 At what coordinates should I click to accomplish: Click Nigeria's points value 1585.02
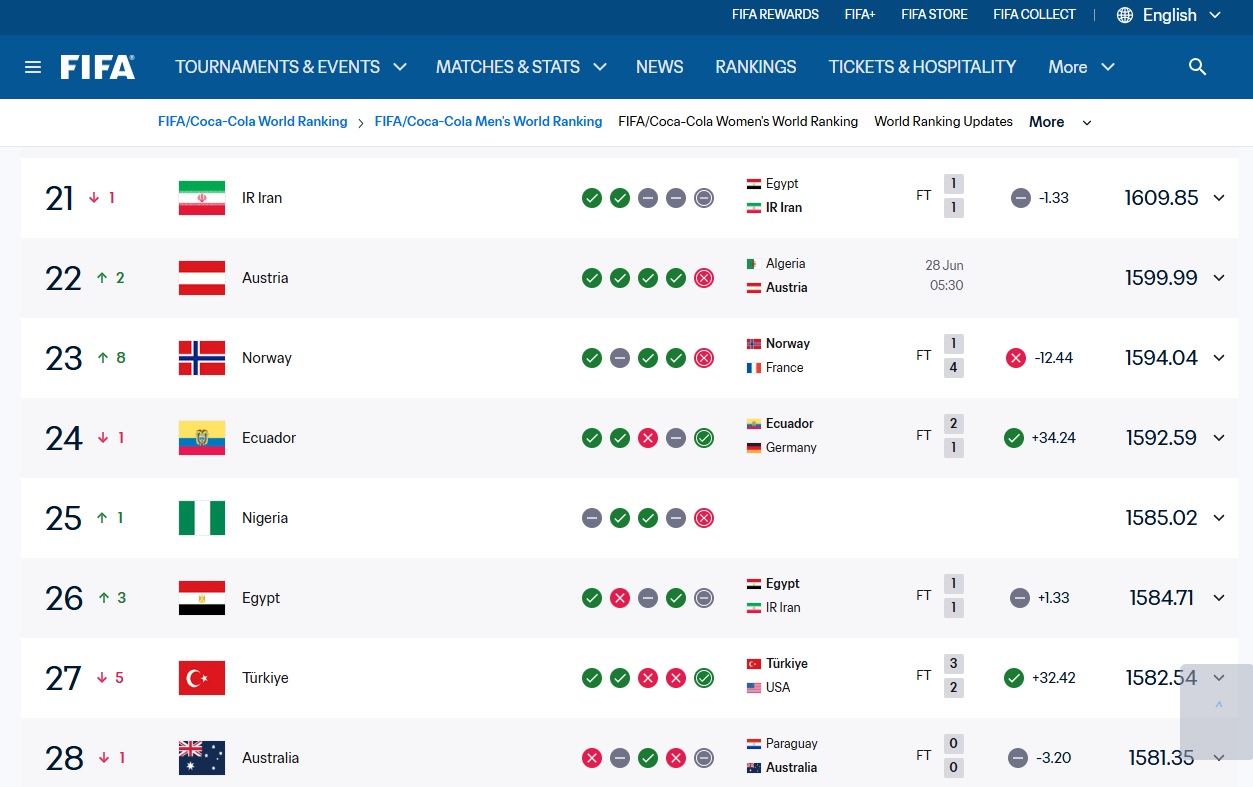pyautogui.click(x=1161, y=518)
